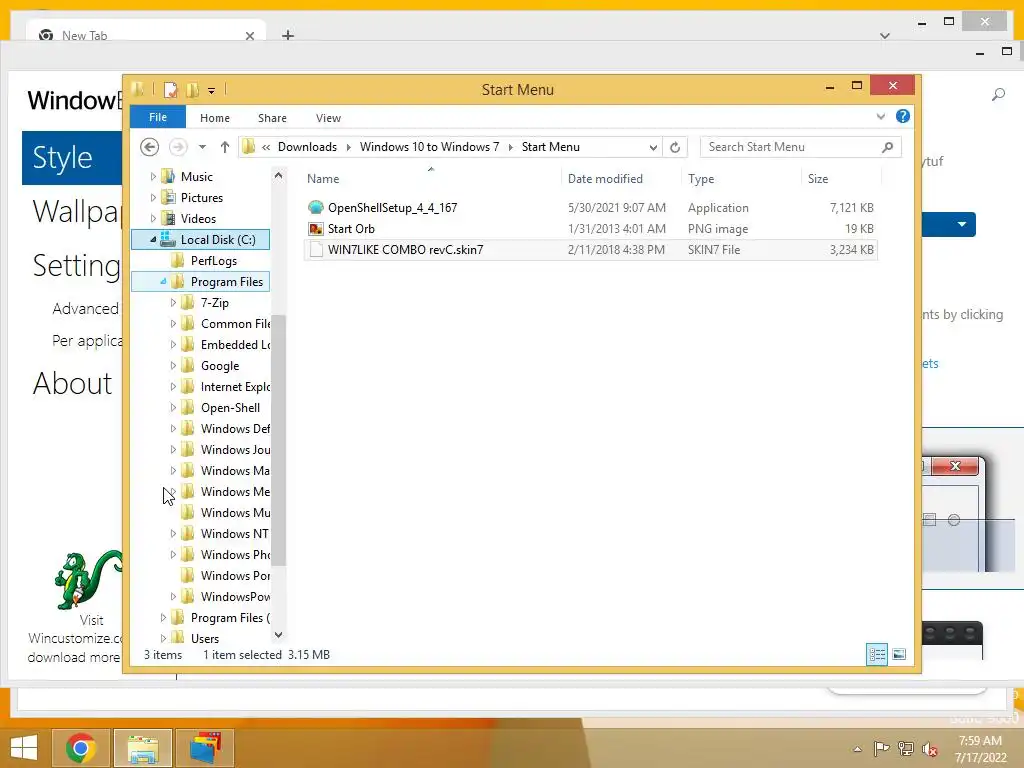1024x768 pixels.
Task: Click Windows 10 to Windows 7 breadcrumb
Action: pos(429,147)
